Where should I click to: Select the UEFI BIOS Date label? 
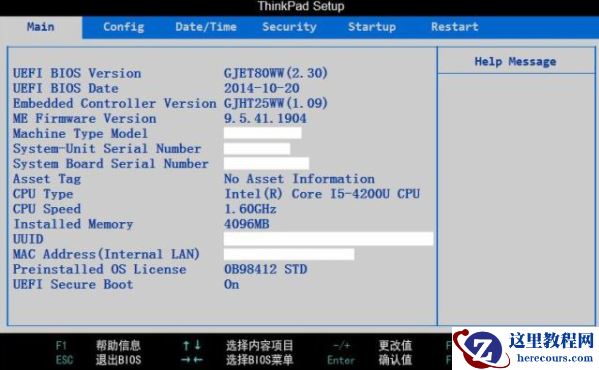pos(66,88)
